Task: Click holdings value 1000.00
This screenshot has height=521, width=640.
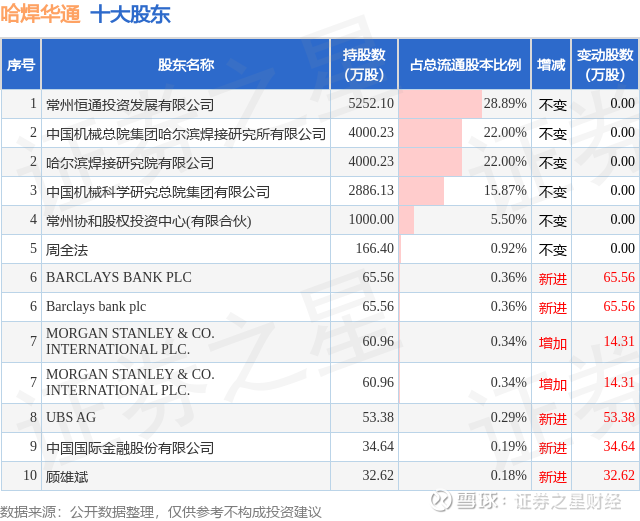Action: tap(371, 219)
